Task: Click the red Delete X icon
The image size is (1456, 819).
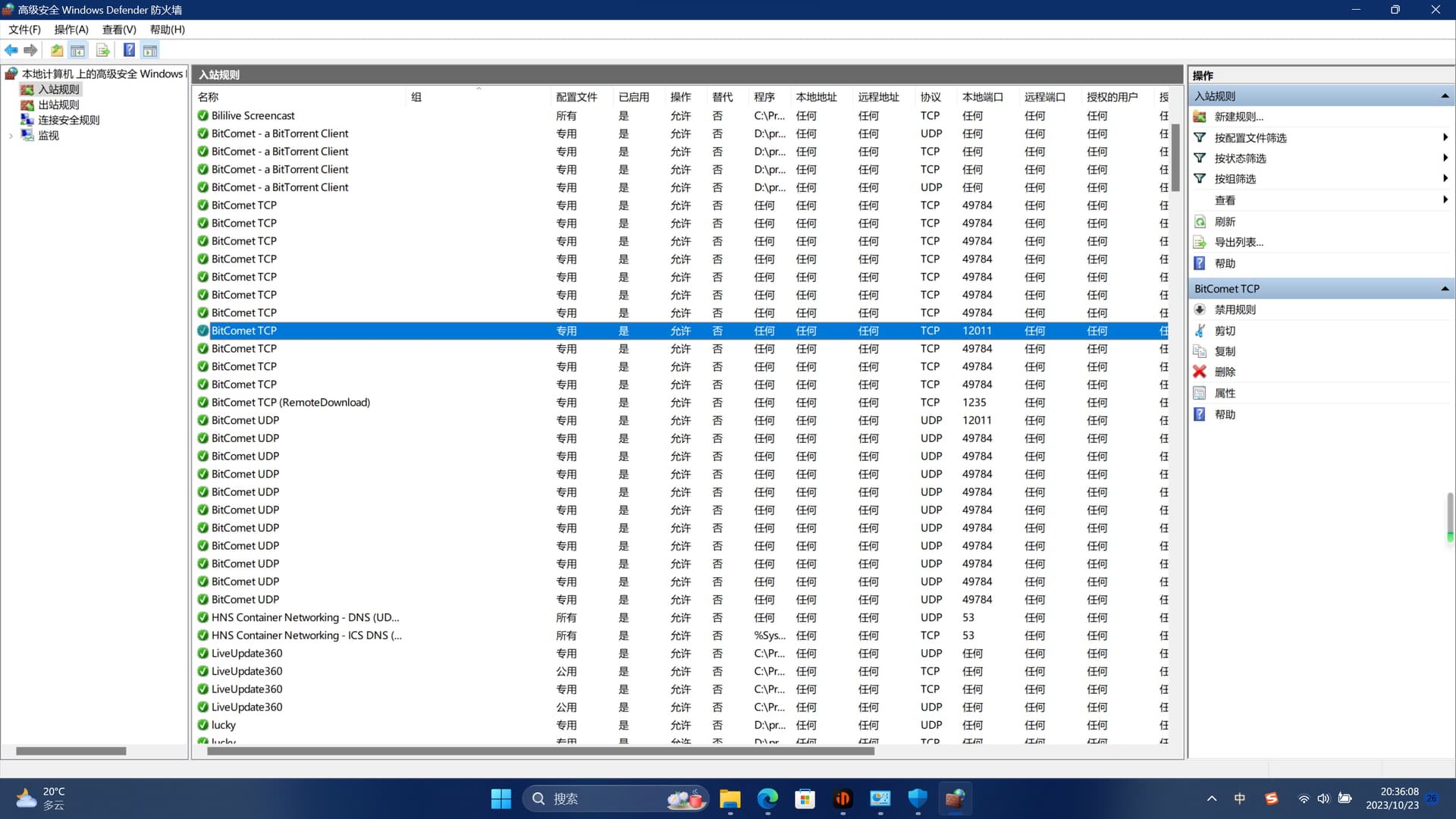Action: (1200, 372)
